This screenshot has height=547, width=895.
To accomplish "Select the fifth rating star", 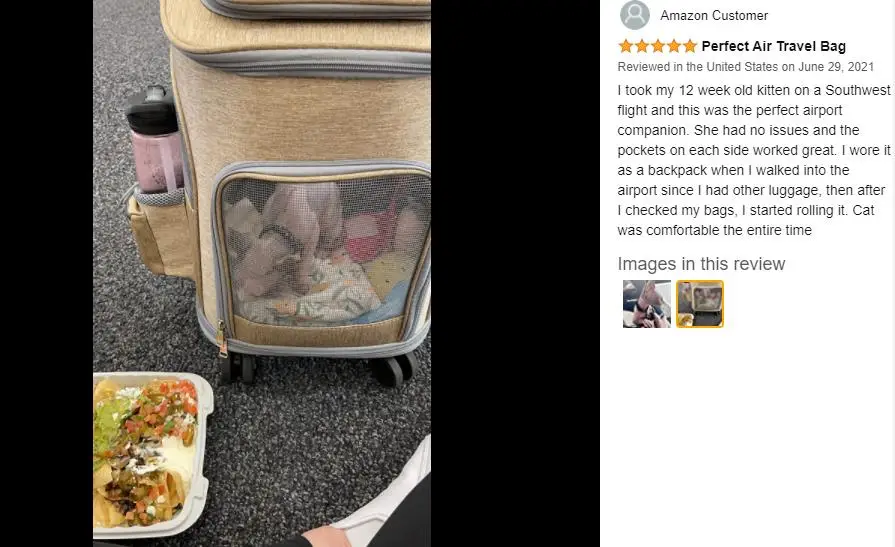I will (690, 46).
